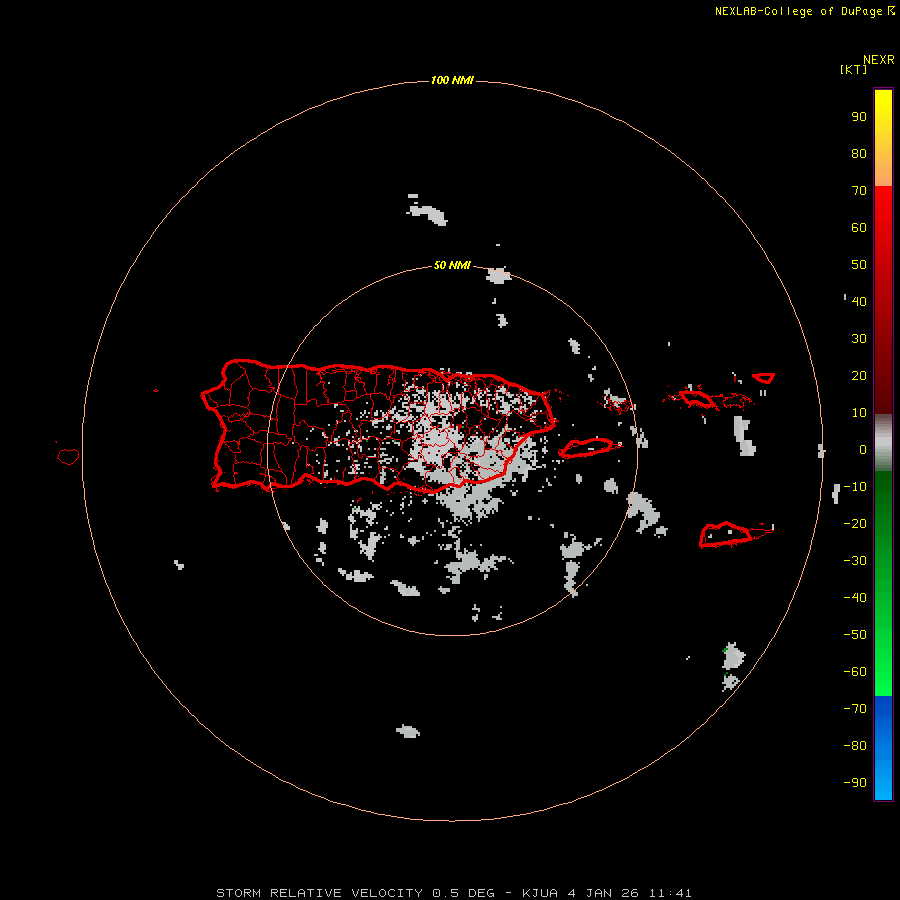
Task: Click the gray radar echo nearest the bottom caption
Action: click(x=408, y=731)
